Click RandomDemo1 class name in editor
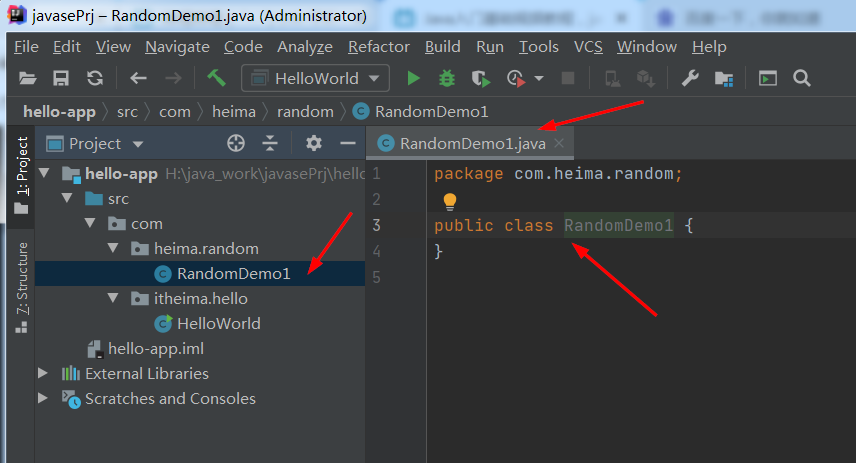 point(619,225)
